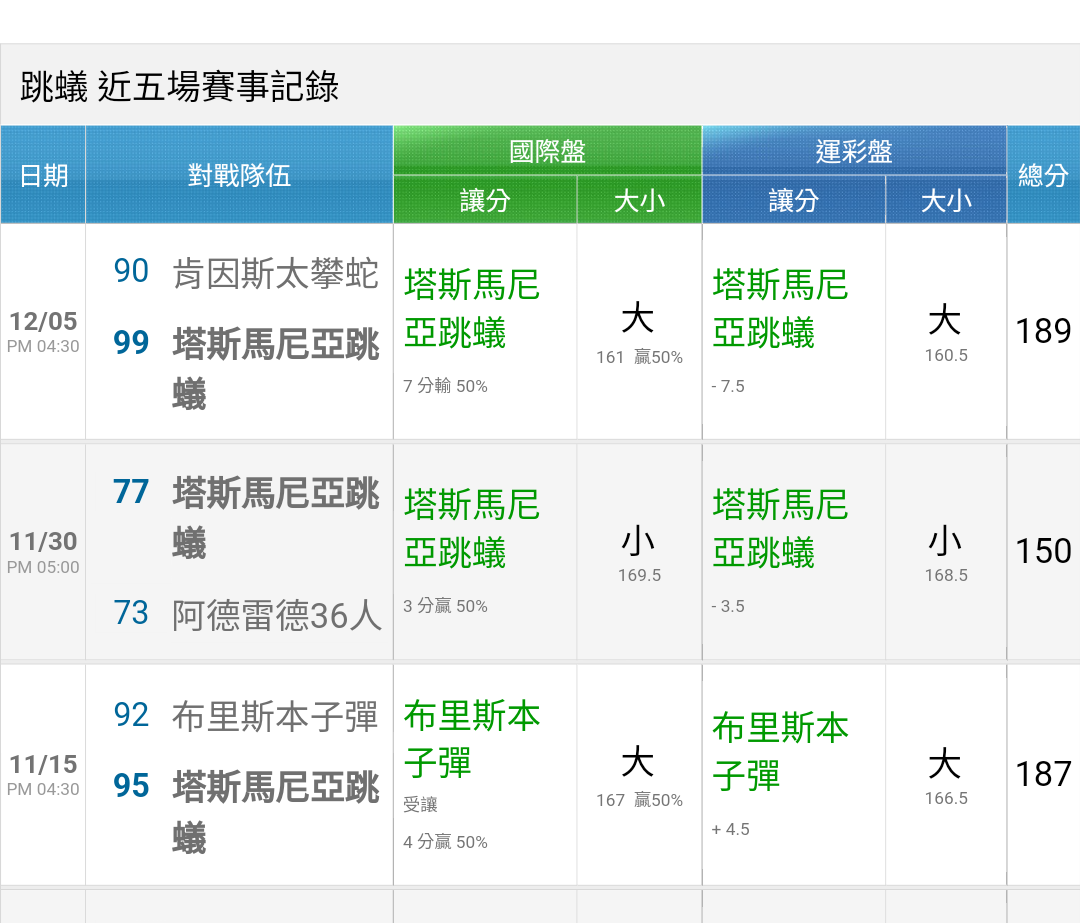Click team 阿德雷德36人

[276, 615]
